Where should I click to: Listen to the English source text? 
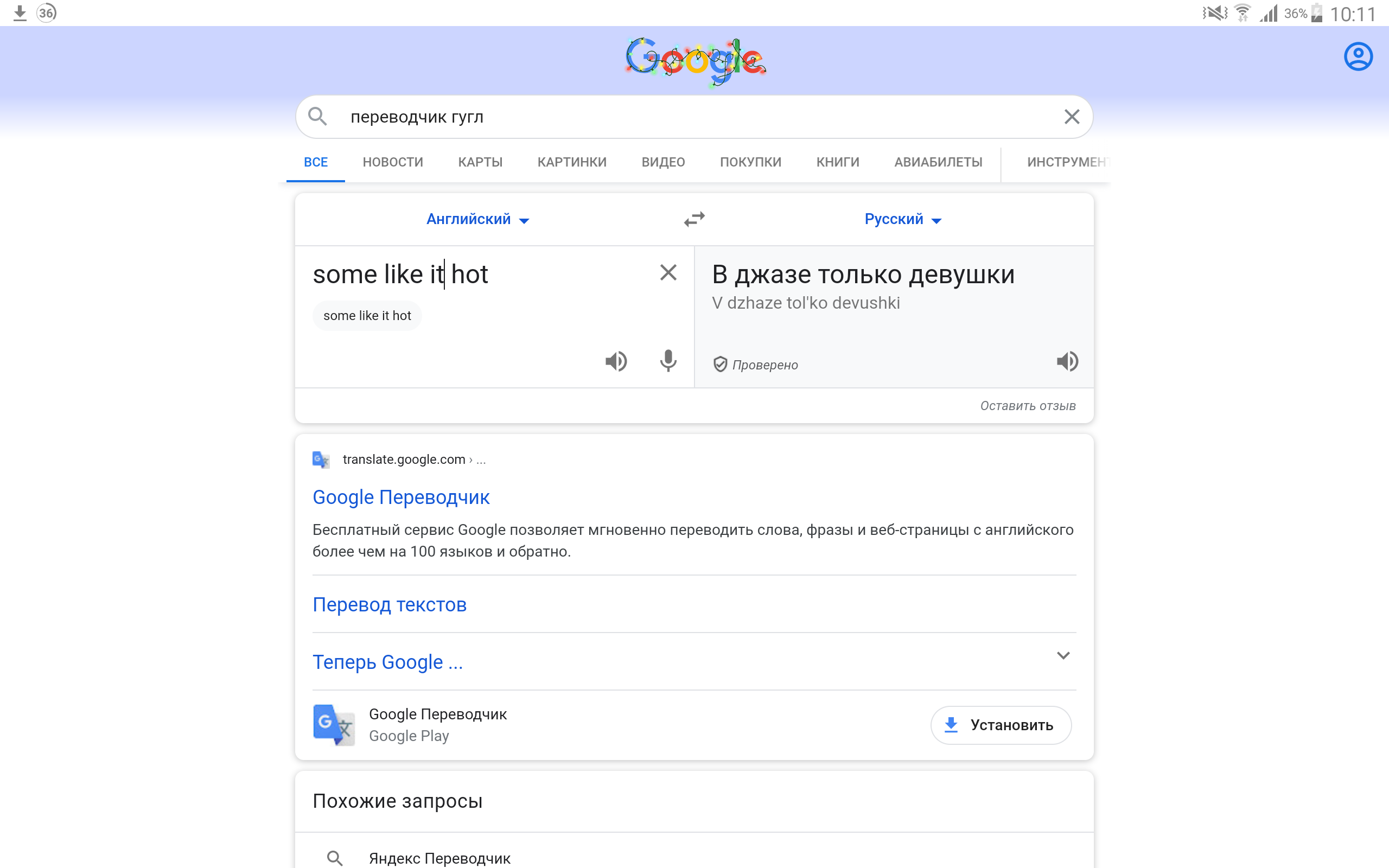(616, 362)
